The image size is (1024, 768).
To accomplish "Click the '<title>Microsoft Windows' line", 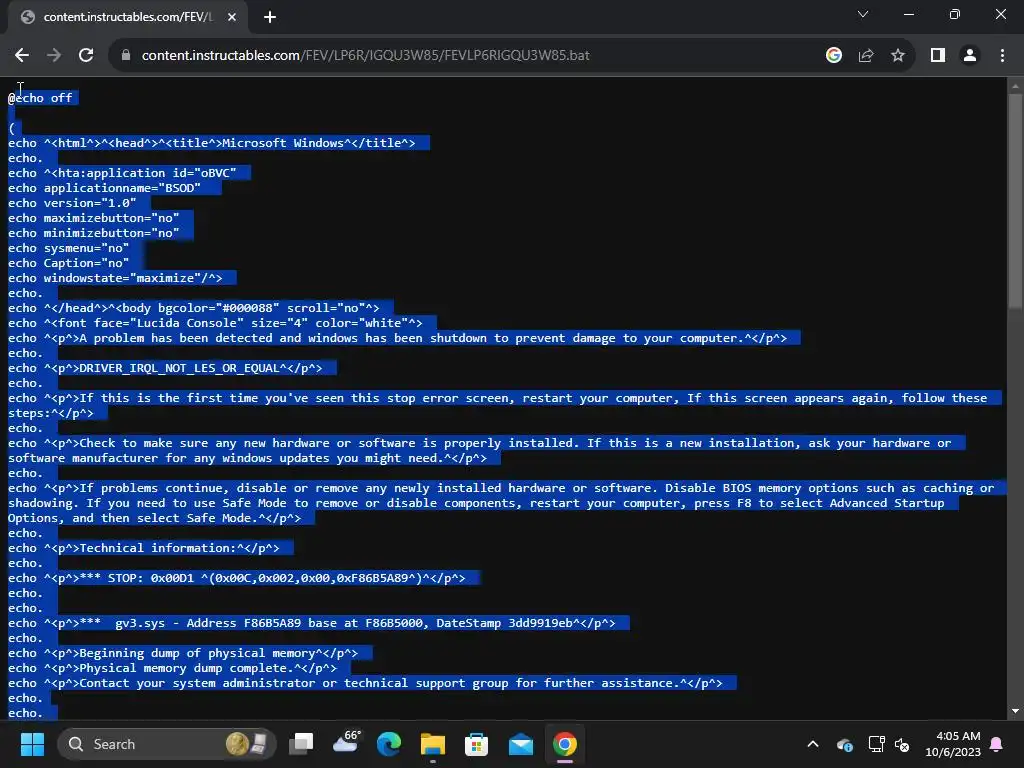I will point(212,143).
